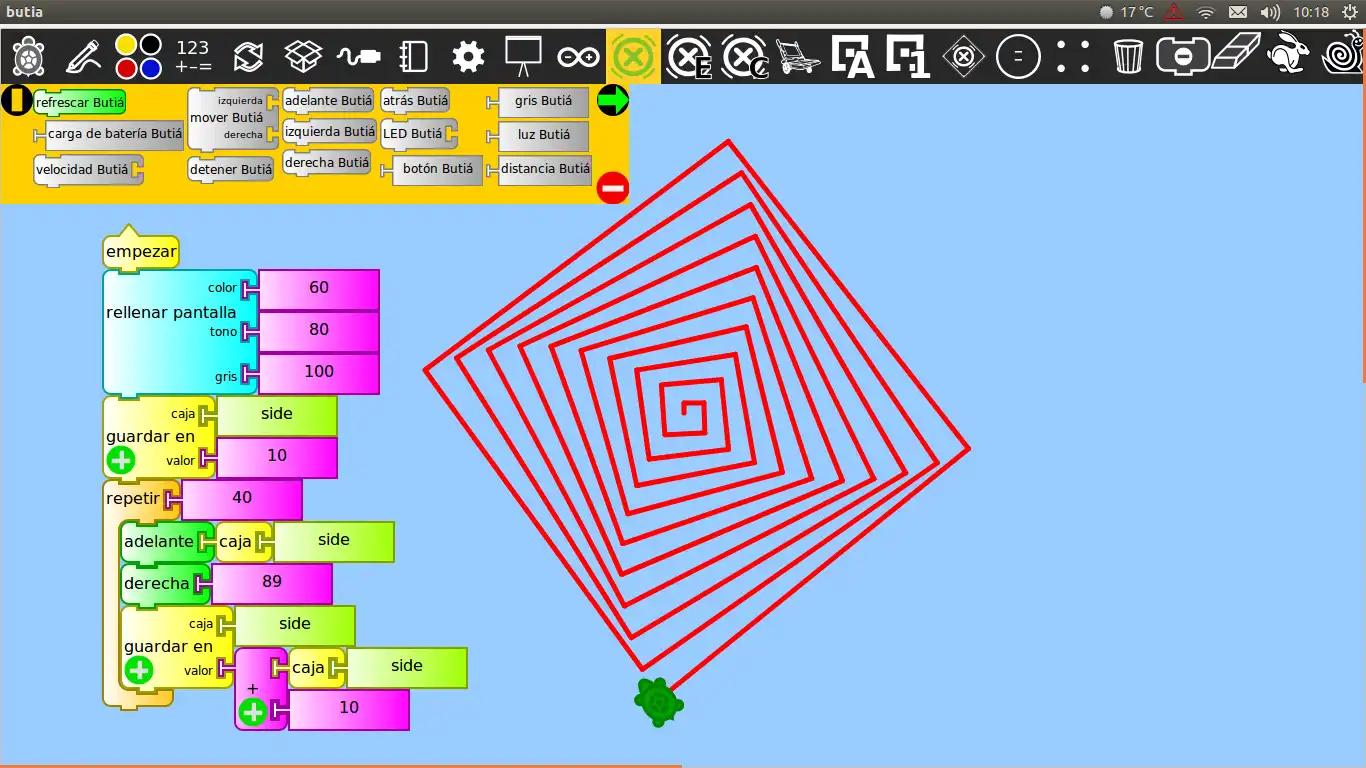Open the Pen palette
This screenshot has height=768, width=1366.
point(83,56)
